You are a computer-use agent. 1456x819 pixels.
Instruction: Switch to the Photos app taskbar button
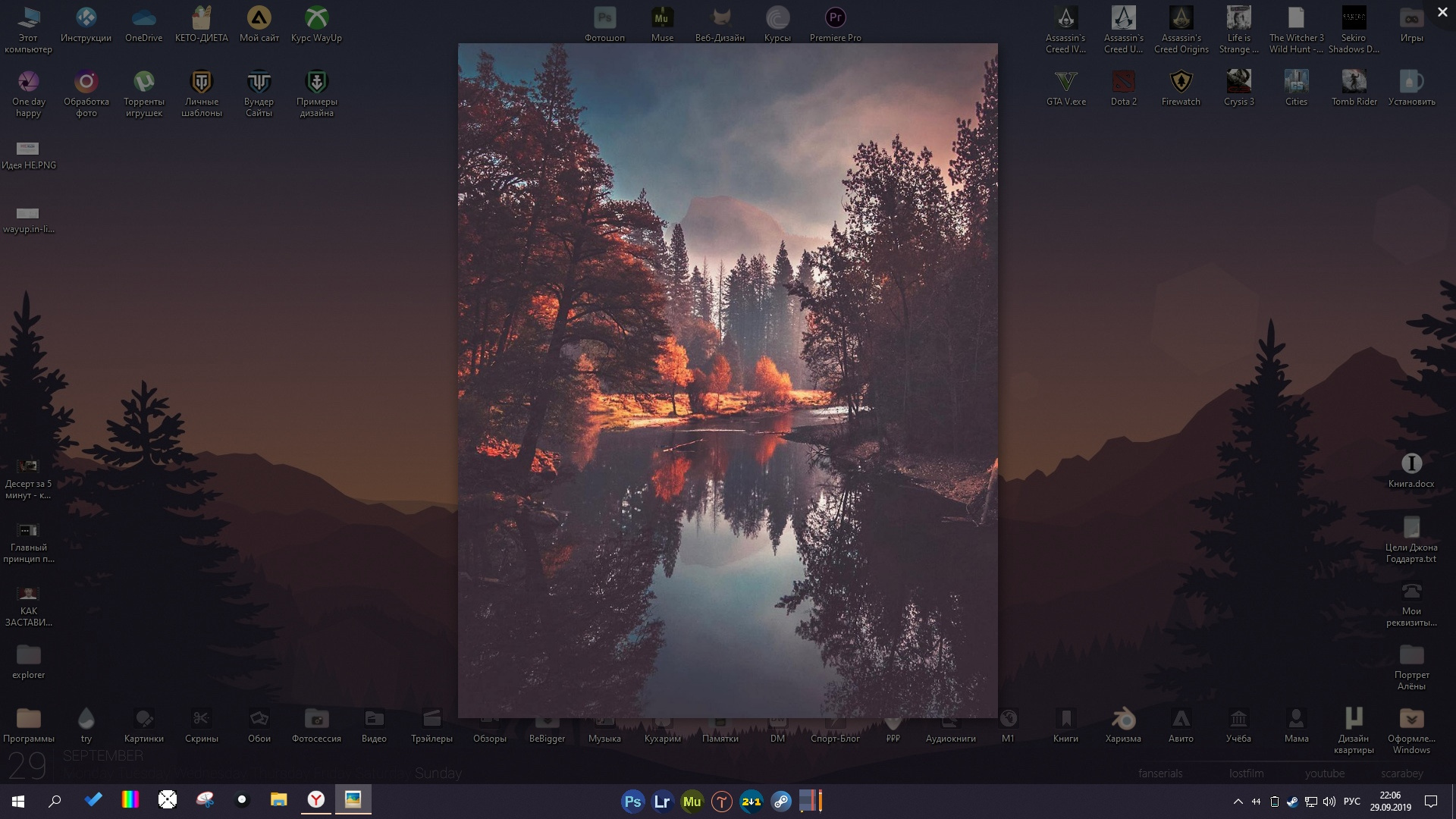point(353,800)
